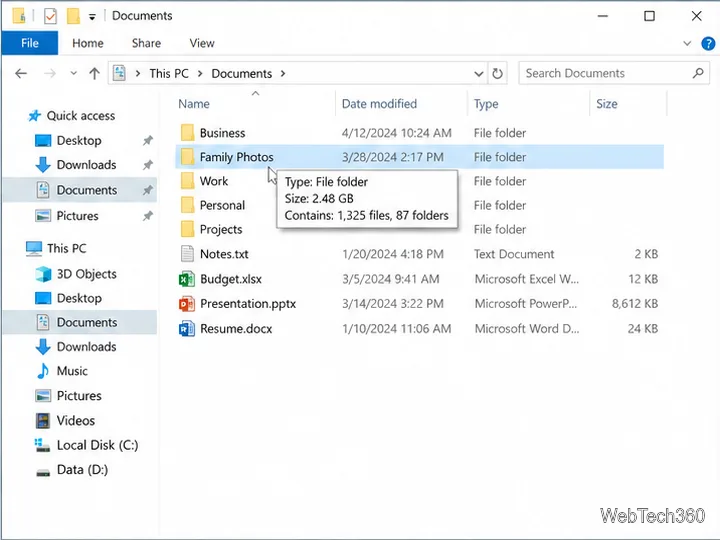Click the pin icon next to Quick access Pictures
This screenshot has height=540, width=720.
tap(147, 216)
